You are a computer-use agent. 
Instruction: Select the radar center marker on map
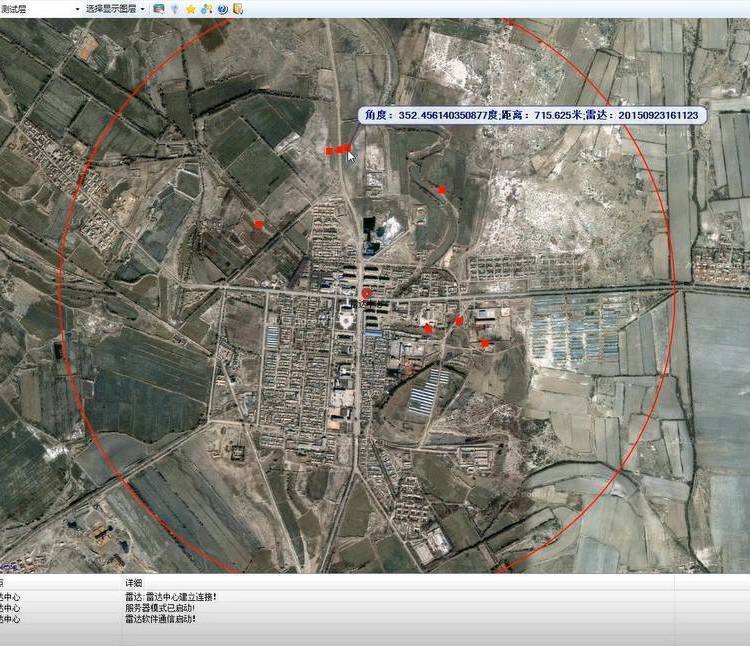[366, 294]
